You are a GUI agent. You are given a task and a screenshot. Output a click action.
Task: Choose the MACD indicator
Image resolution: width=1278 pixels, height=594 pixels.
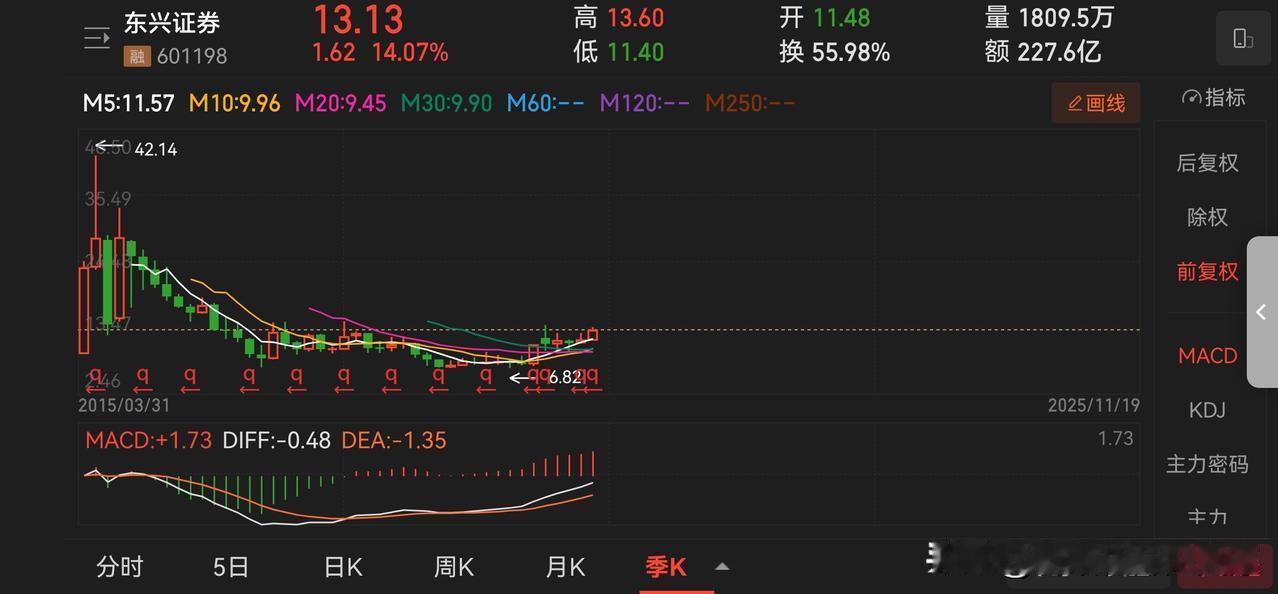coord(1207,355)
